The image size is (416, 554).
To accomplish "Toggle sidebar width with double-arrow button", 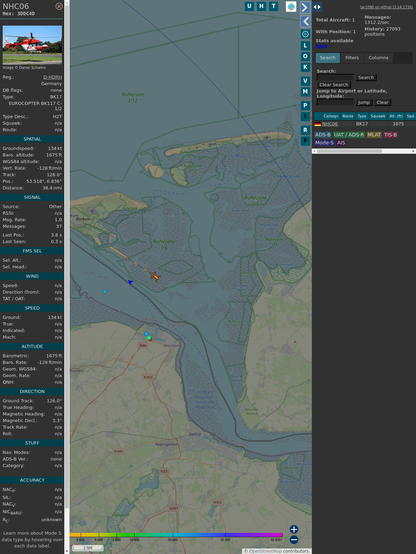I will (317, 7).
